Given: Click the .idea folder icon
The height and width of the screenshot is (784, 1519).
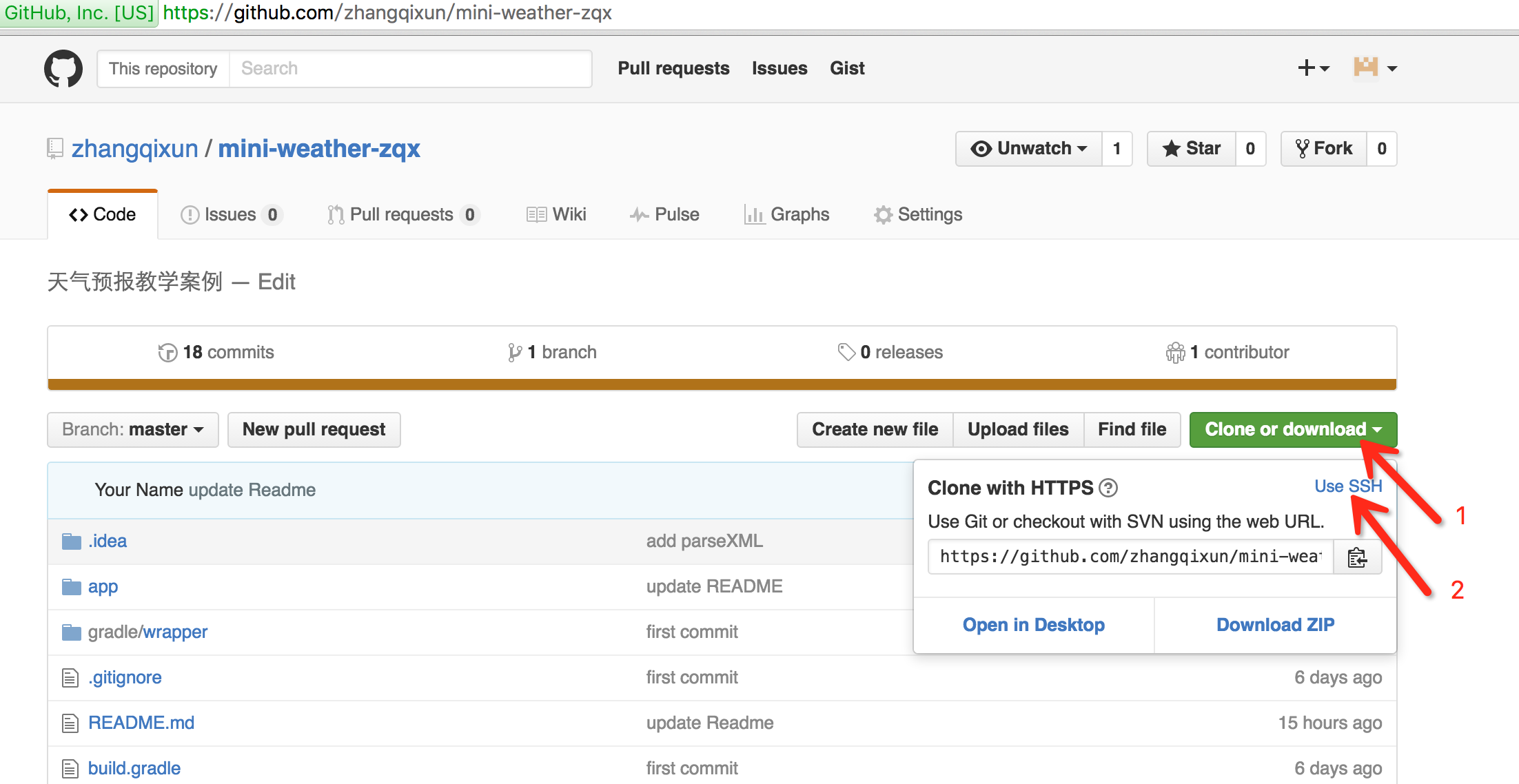Looking at the screenshot, I should click(x=72, y=541).
